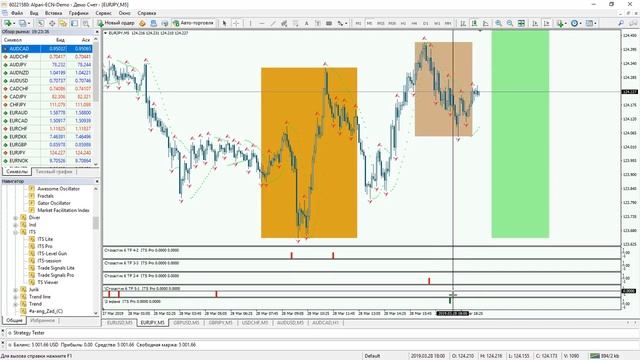Screen dimensions: 640x360
Task: Select the trendline drawing tool
Action: point(273,23)
